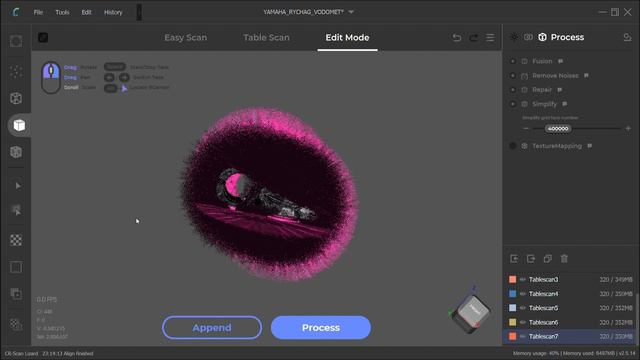Toggle the Repair step radio
The width and height of the screenshot is (640, 360).
513,90
